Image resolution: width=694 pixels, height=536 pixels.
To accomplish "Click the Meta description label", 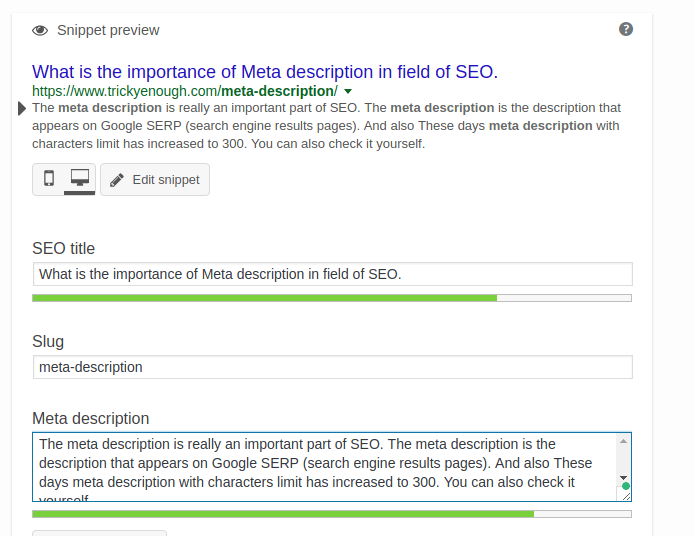I will (x=90, y=418).
